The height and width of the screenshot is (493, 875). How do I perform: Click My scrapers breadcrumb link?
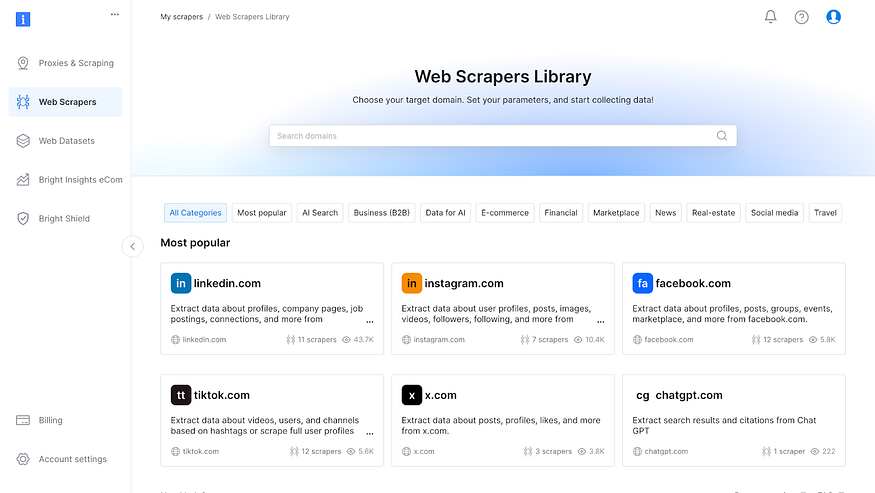pyautogui.click(x=181, y=17)
